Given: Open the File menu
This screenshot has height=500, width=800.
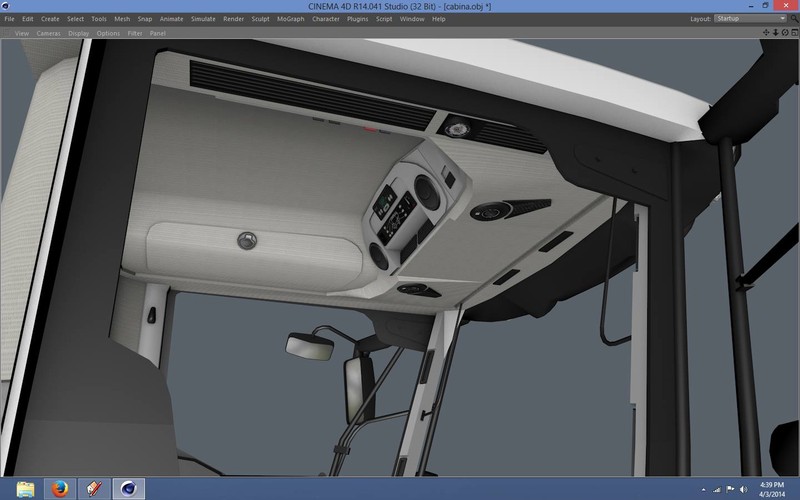Looking at the screenshot, I should pos(9,19).
